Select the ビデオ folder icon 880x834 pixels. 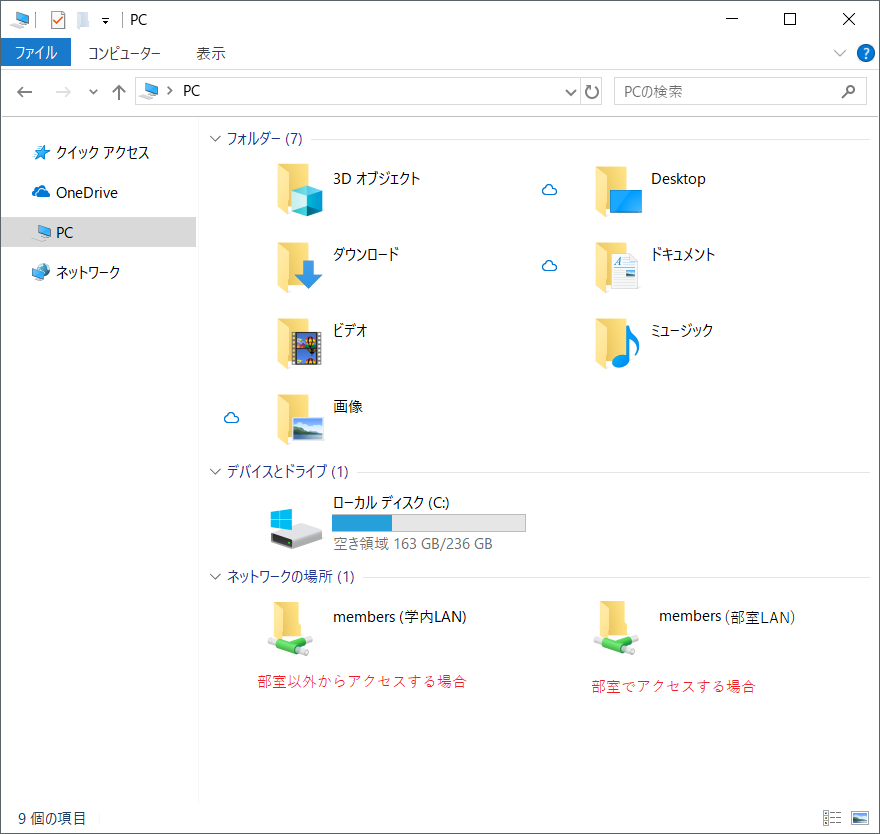point(301,343)
